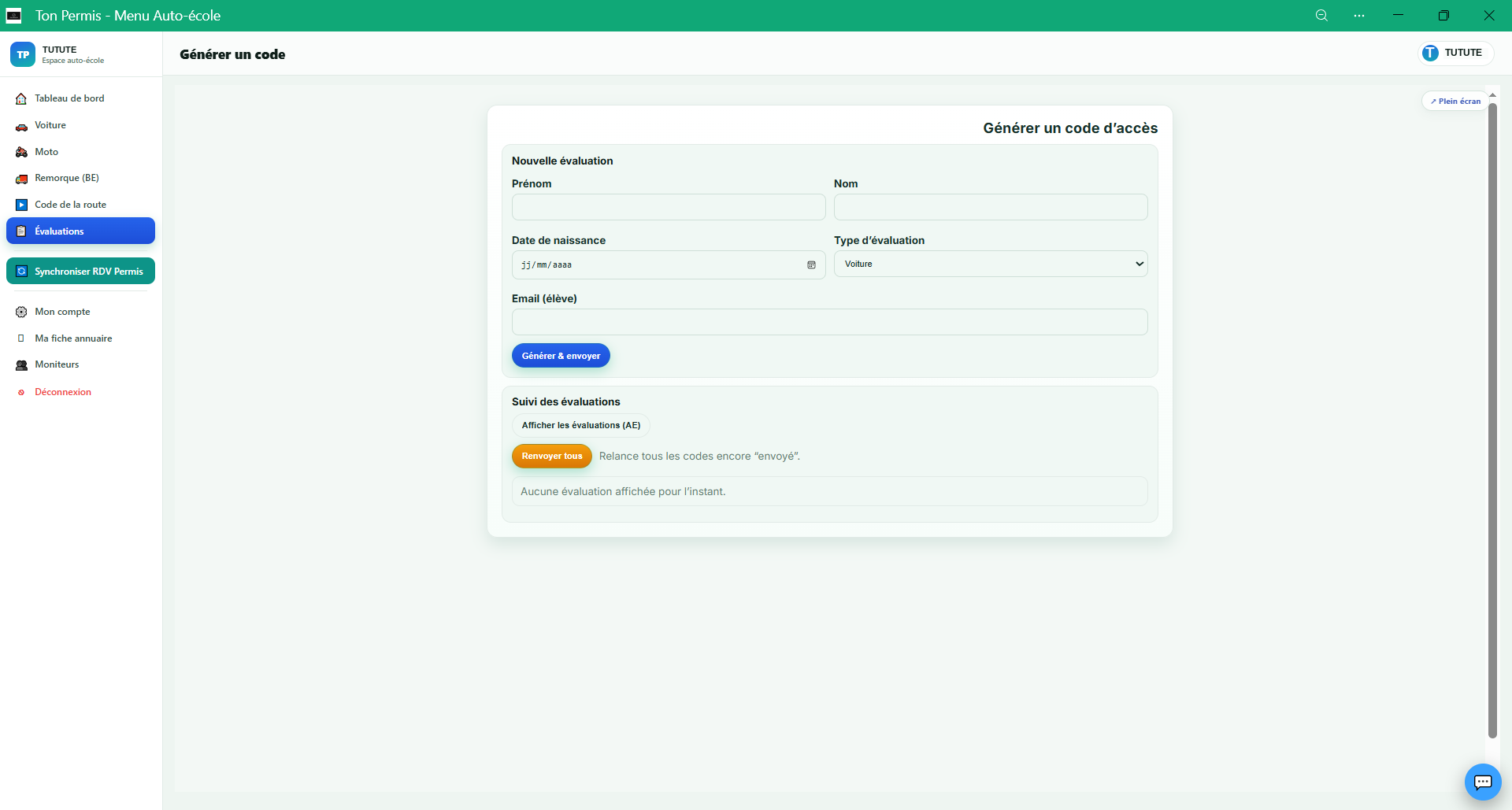Click the TP logo badge
Screen dimensions: 1512x810
[23, 54]
